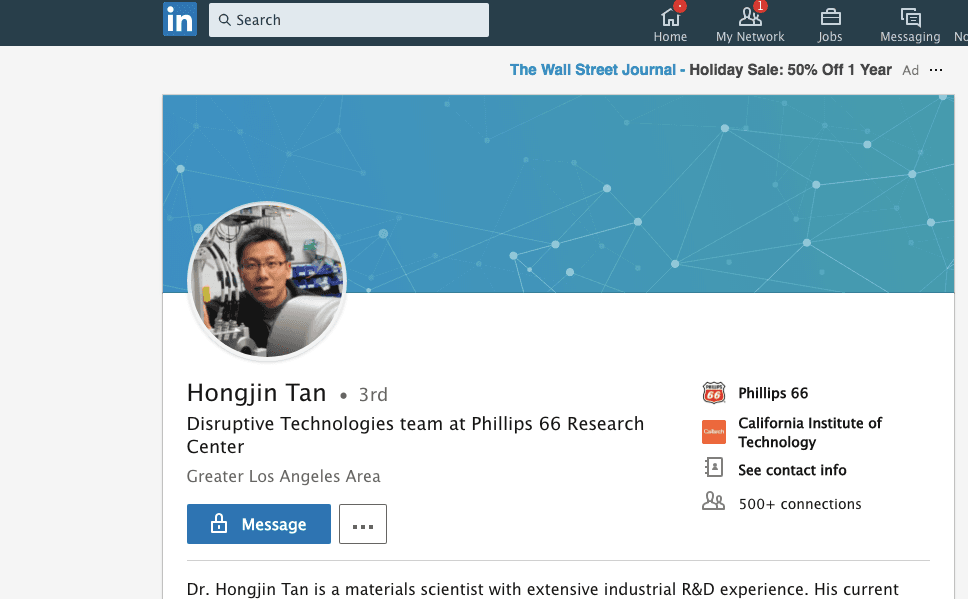Open the Messaging icon
This screenshot has width=968, height=599.
click(x=910, y=16)
